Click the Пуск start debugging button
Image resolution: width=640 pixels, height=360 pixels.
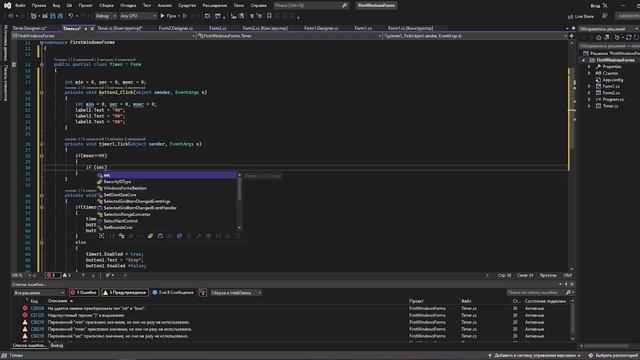(x=168, y=16)
